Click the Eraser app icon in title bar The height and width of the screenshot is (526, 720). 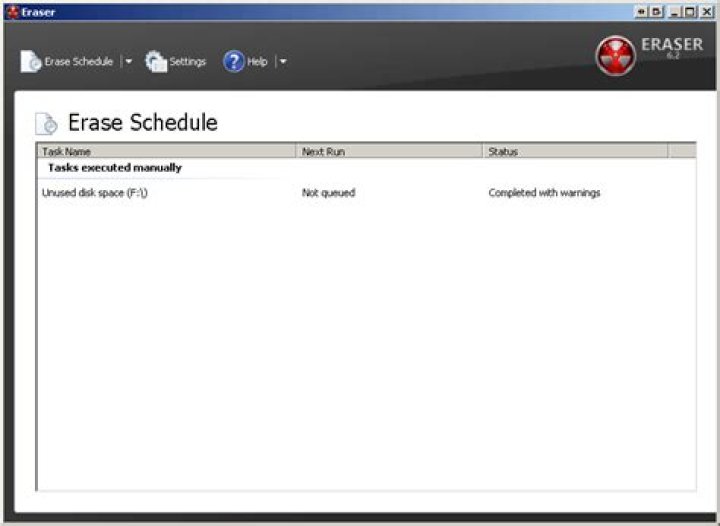pos(13,12)
